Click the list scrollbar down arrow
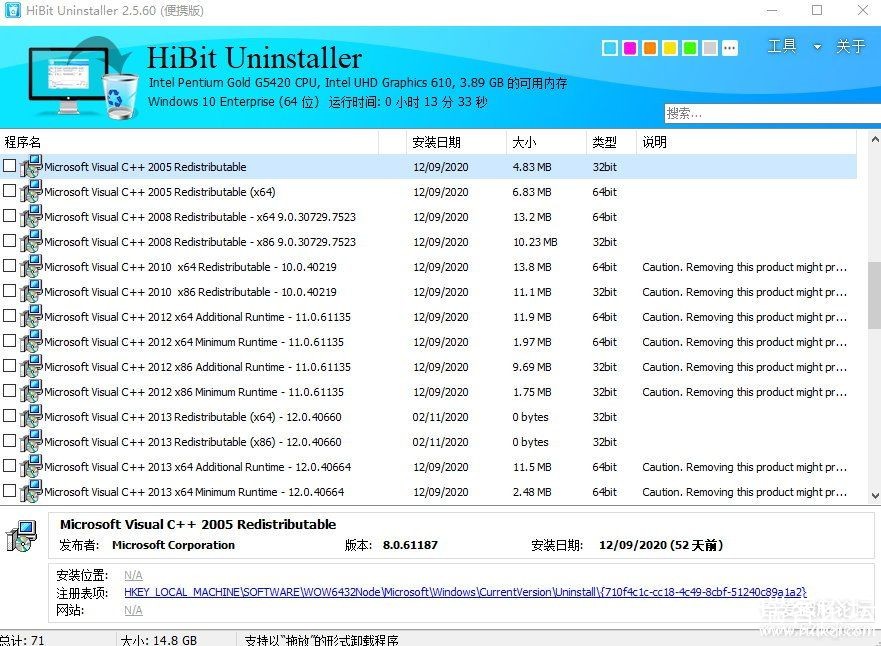This screenshot has width=881, height=646. click(x=875, y=495)
